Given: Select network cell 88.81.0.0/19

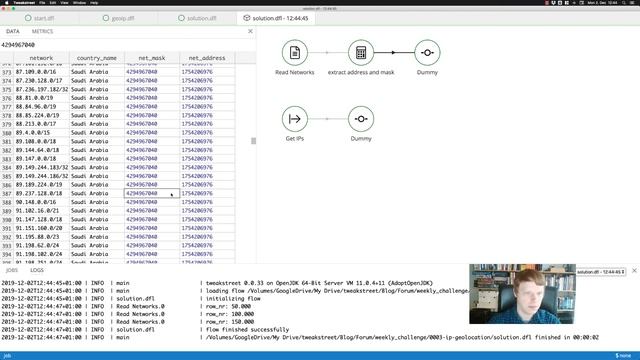Looking at the screenshot, I should [x=41, y=98].
